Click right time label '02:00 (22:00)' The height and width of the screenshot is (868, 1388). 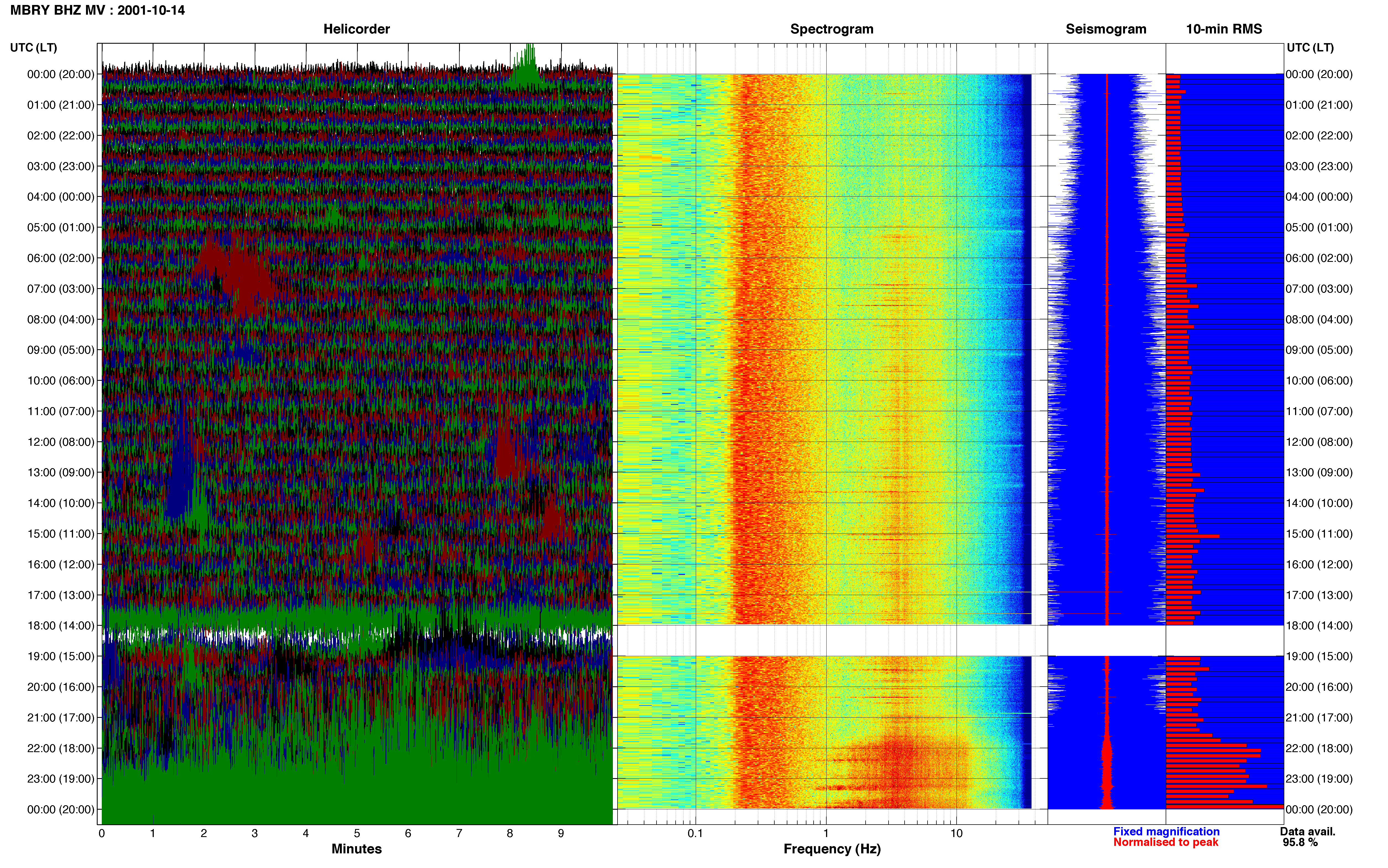pos(1319,136)
